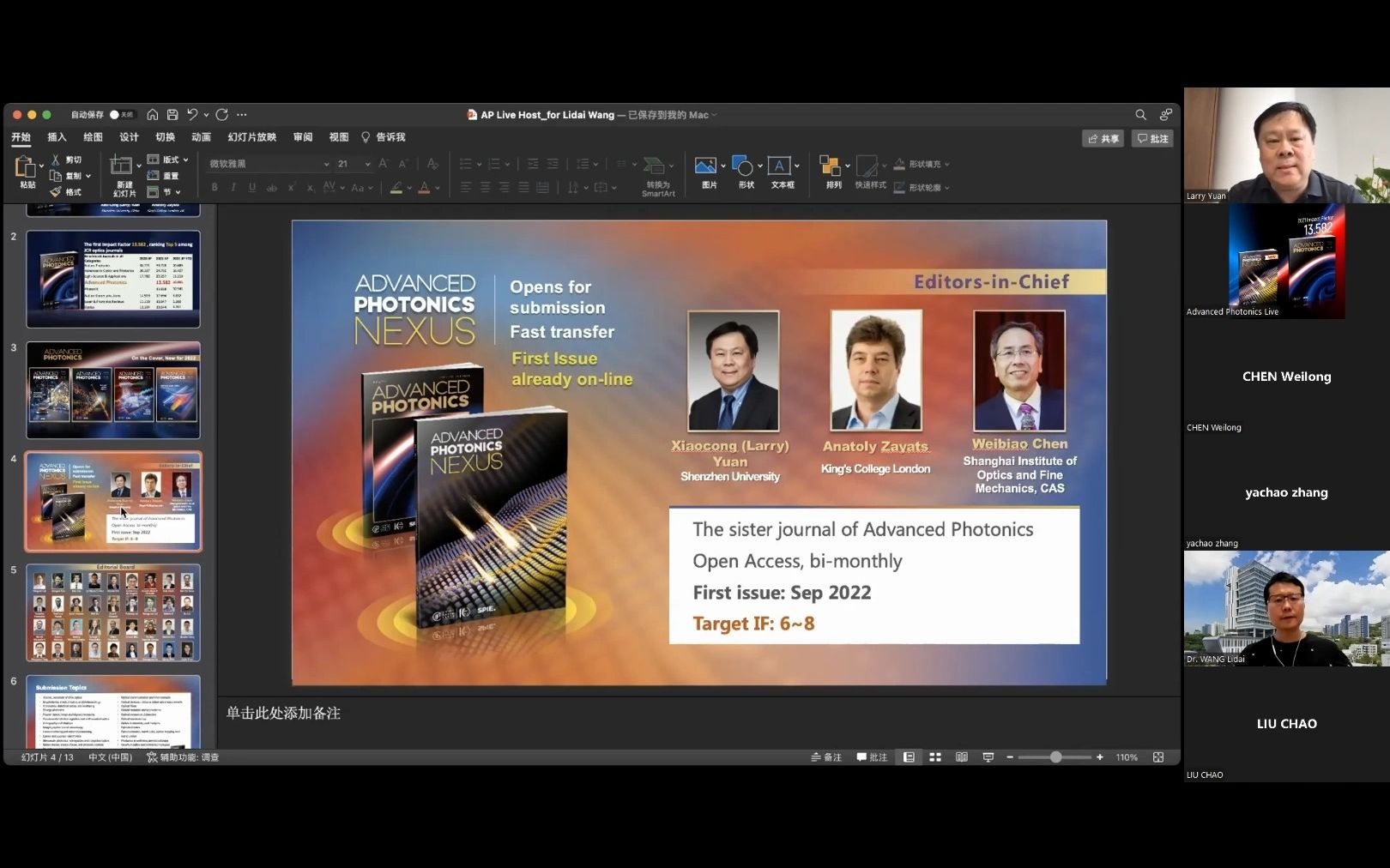Viewport: 1390px width, 868px height.
Task: Open the 幻灯片放映 Slide Show tab
Action: [251, 137]
